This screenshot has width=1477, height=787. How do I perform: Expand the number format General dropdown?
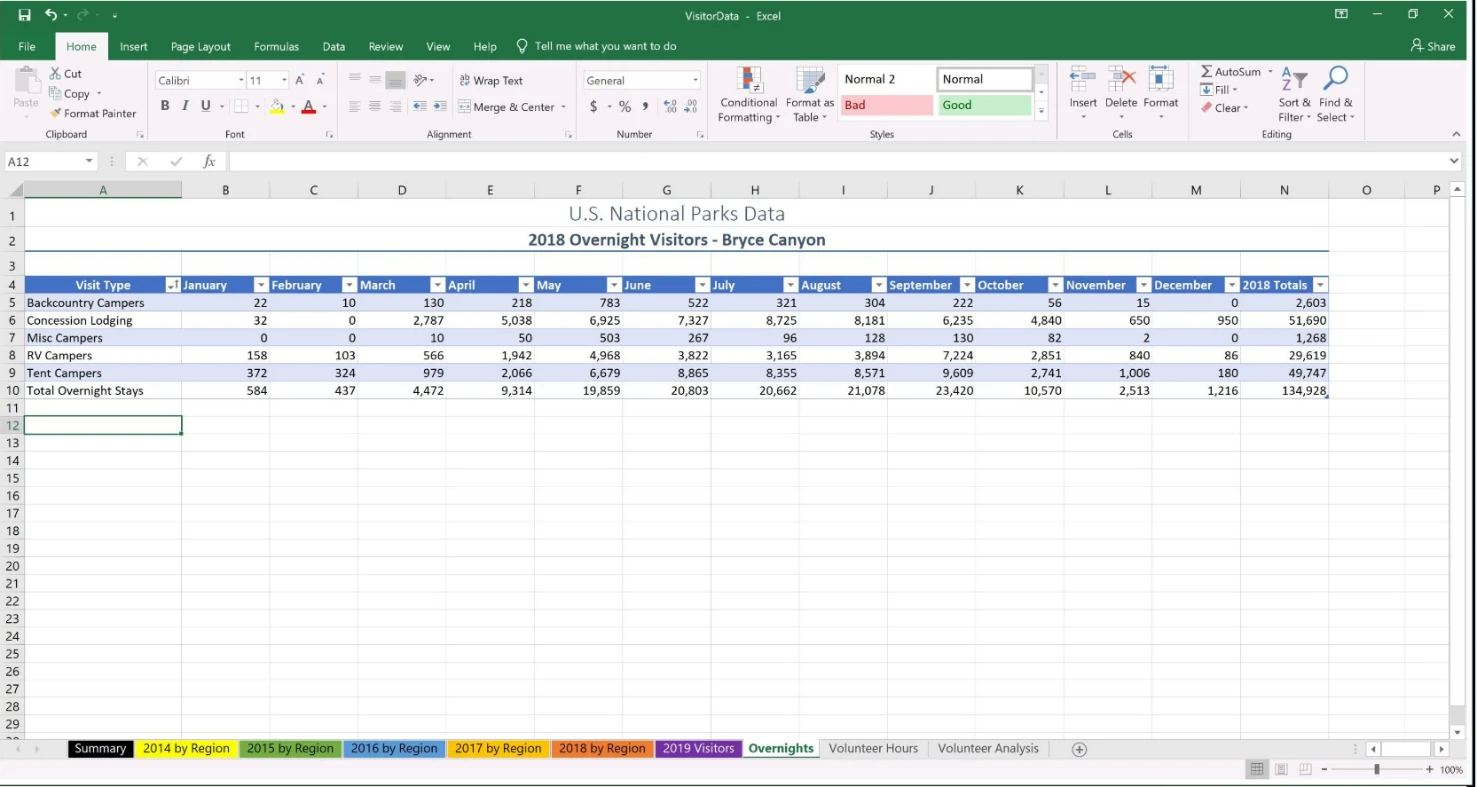695,81
